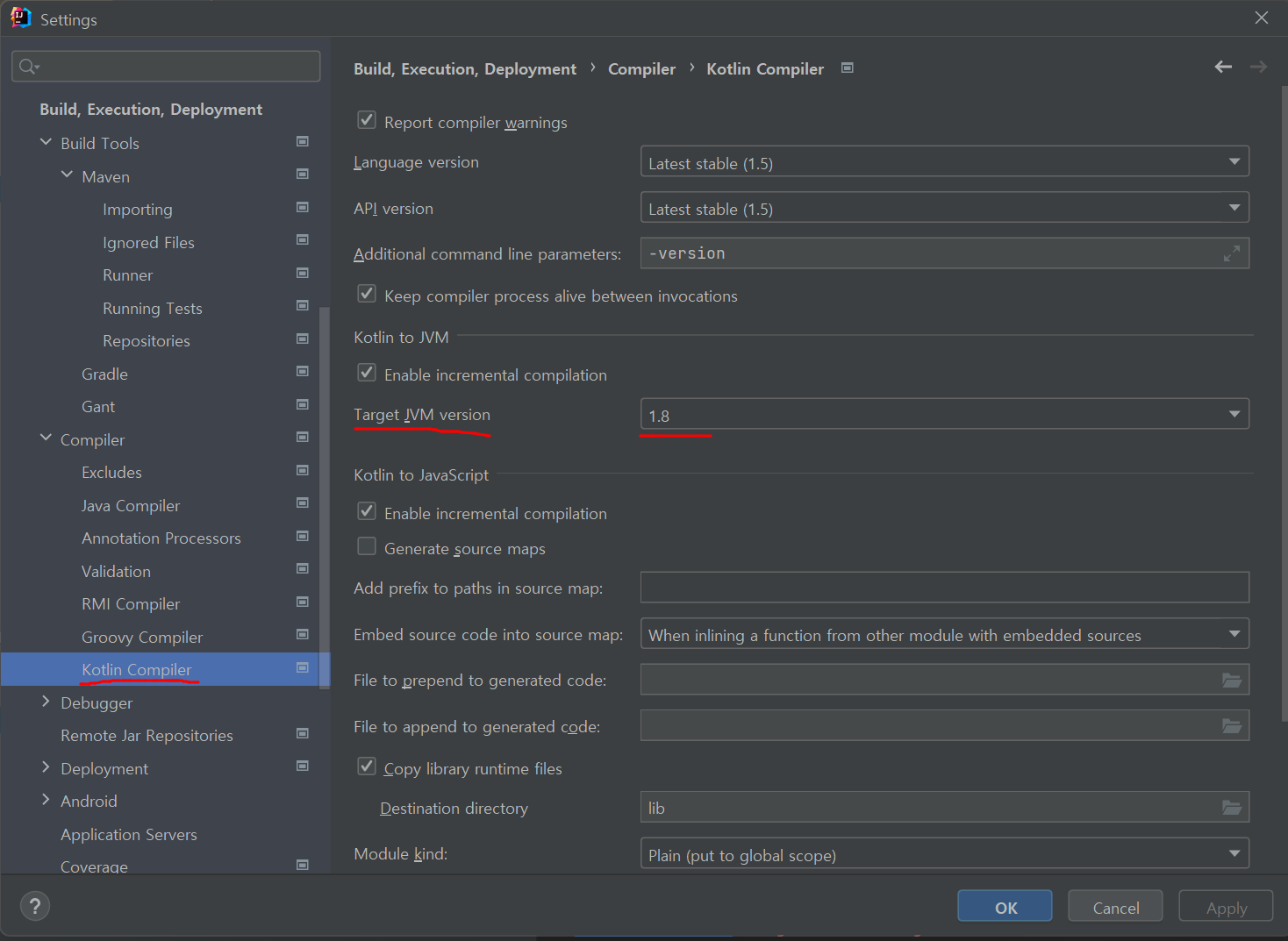Click project icon next to Repositories

coord(303,339)
